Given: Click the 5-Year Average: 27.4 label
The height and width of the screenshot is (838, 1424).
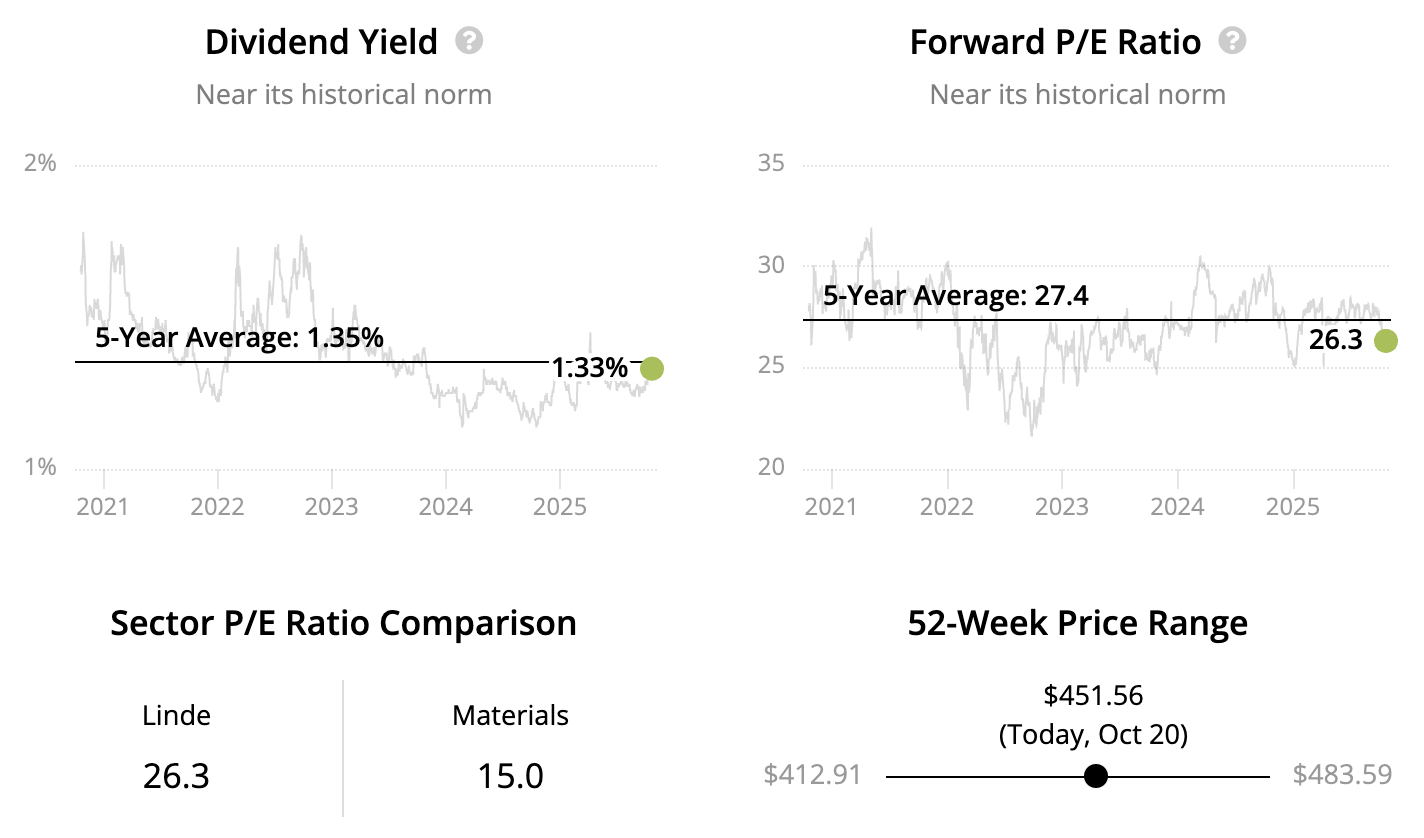Looking at the screenshot, I should [x=955, y=296].
